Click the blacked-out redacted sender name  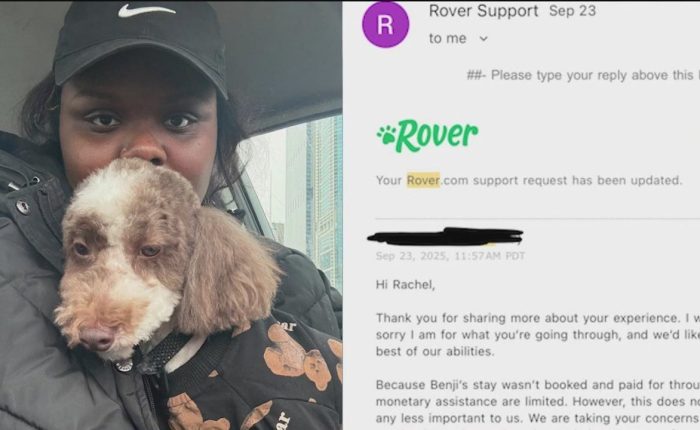[x=445, y=237]
